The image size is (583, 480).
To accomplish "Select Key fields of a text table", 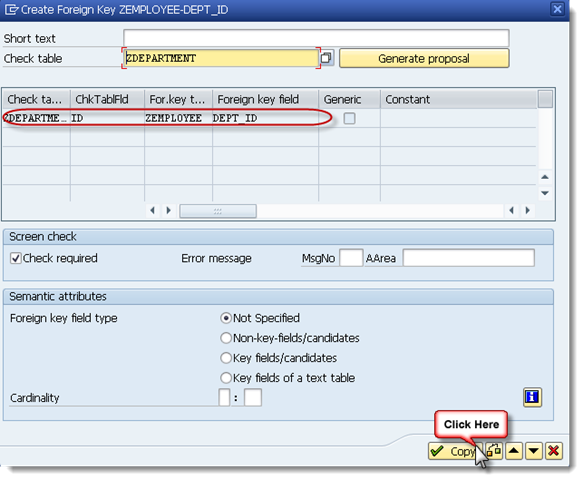I will tap(226, 378).
